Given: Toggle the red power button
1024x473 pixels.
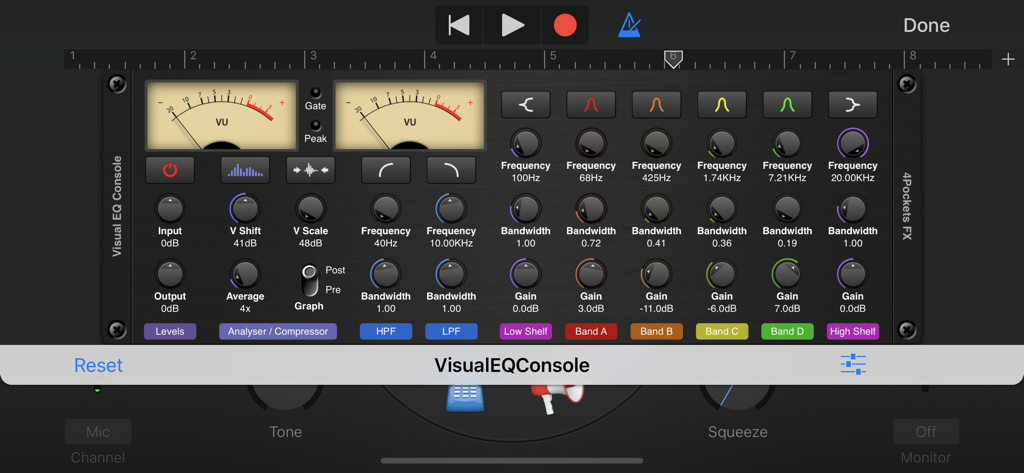Looking at the screenshot, I should click(x=170, y=170).
